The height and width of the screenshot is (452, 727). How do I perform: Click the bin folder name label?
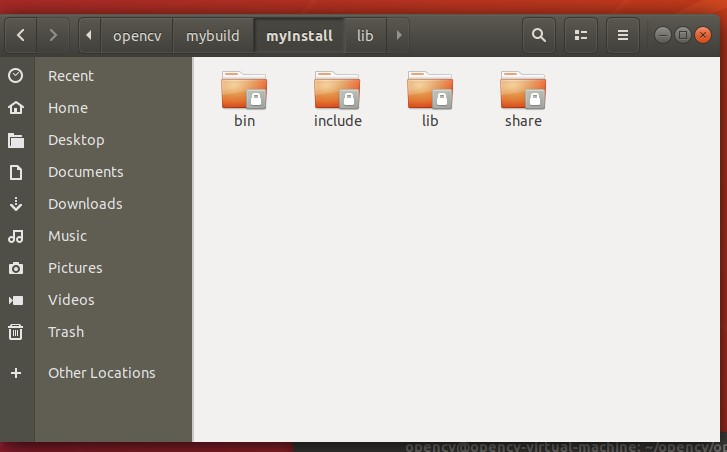244,121
